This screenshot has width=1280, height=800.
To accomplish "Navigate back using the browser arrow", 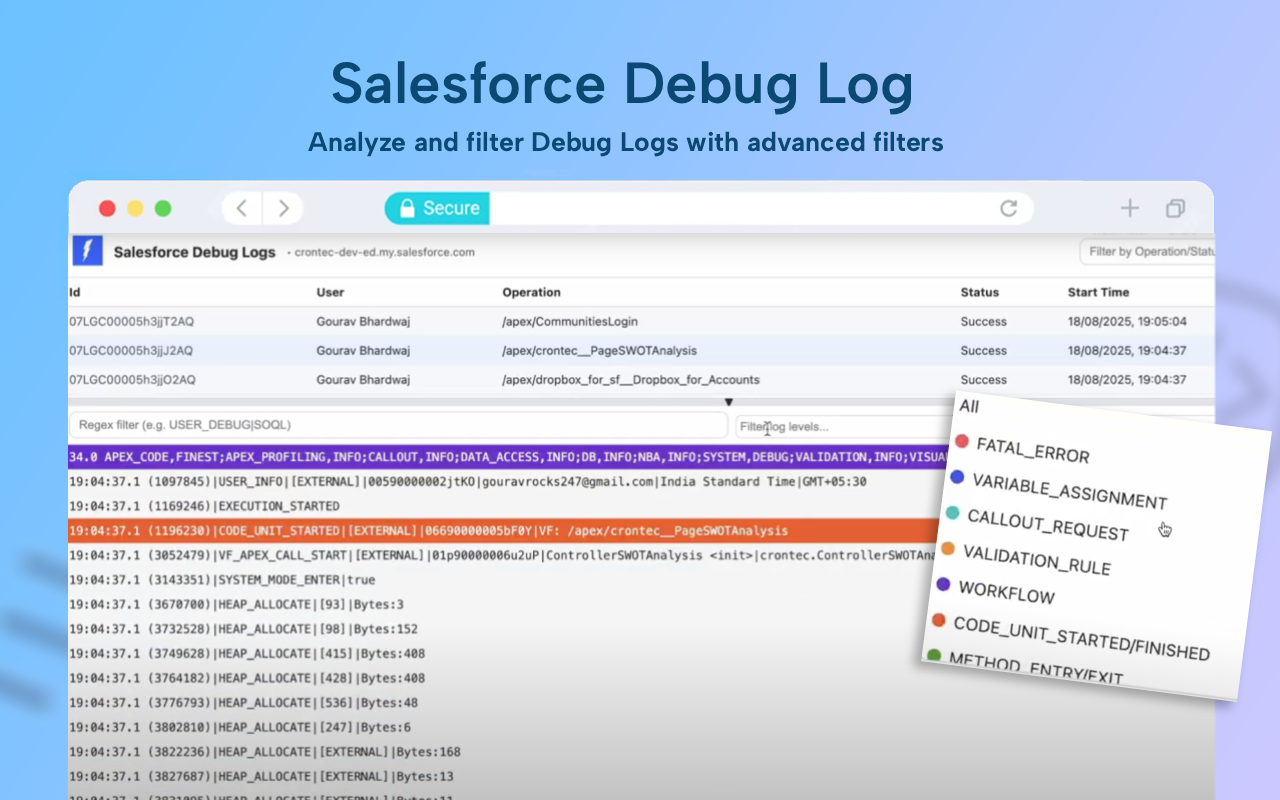I will [x=240, y=207].
